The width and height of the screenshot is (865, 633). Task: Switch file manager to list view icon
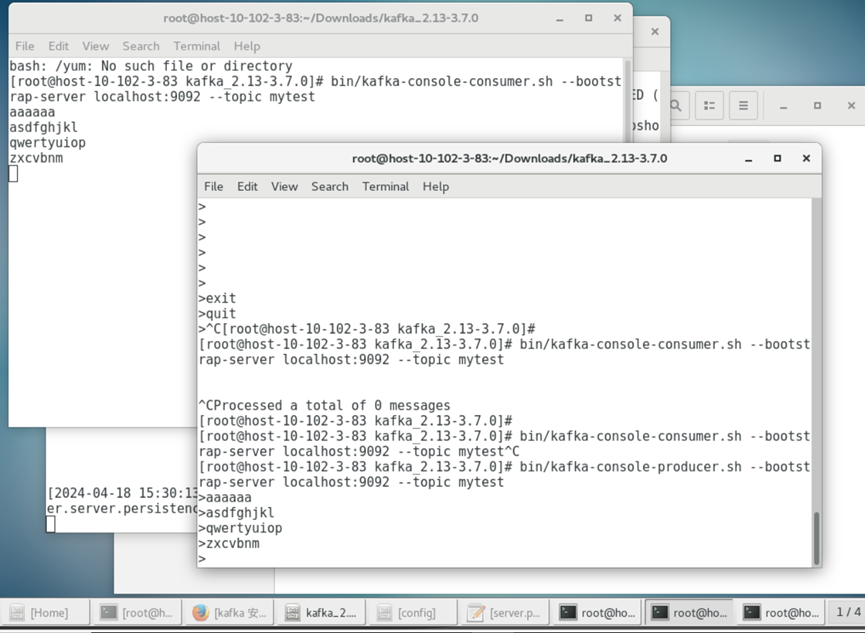tap(709, 105)
